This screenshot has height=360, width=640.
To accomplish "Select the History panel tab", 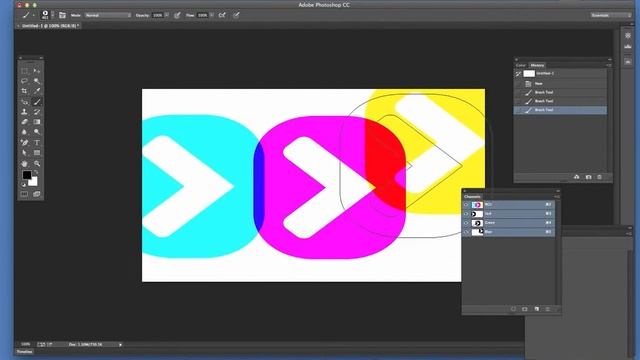I will 537,65.
